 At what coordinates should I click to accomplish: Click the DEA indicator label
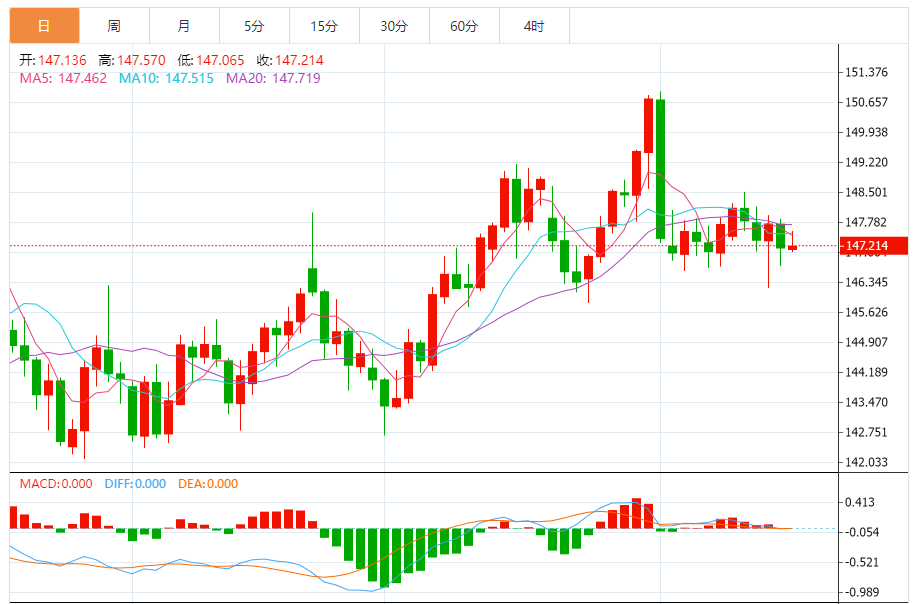(x=208, y=484)
